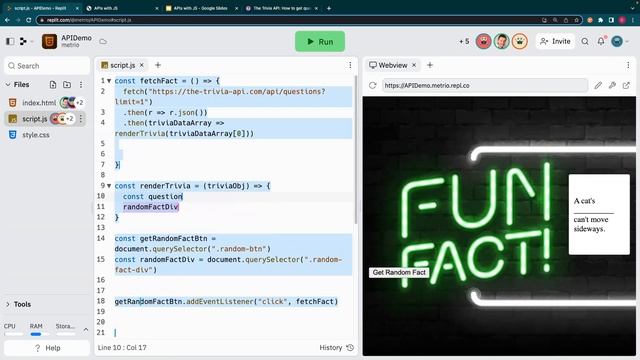Screen dimensions: 640x360
Task: Open browser extensions puzzle icon
Action: click(x=600, y=20)
